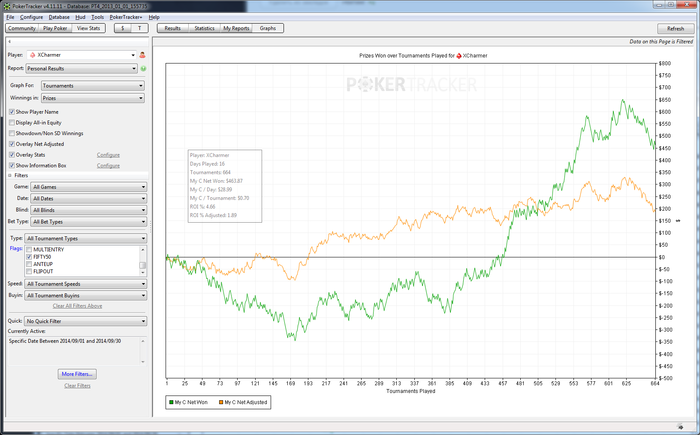Switch to the Results tab

173,28
